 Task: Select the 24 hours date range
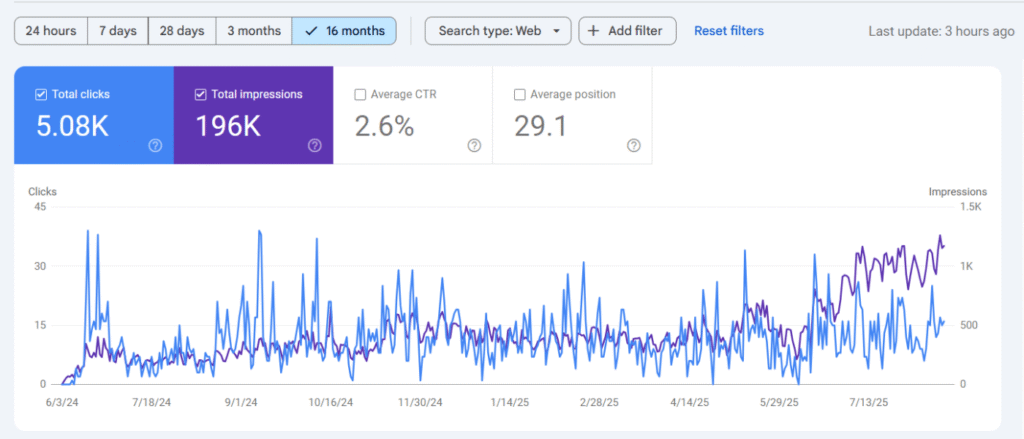(x=51, y=31)
